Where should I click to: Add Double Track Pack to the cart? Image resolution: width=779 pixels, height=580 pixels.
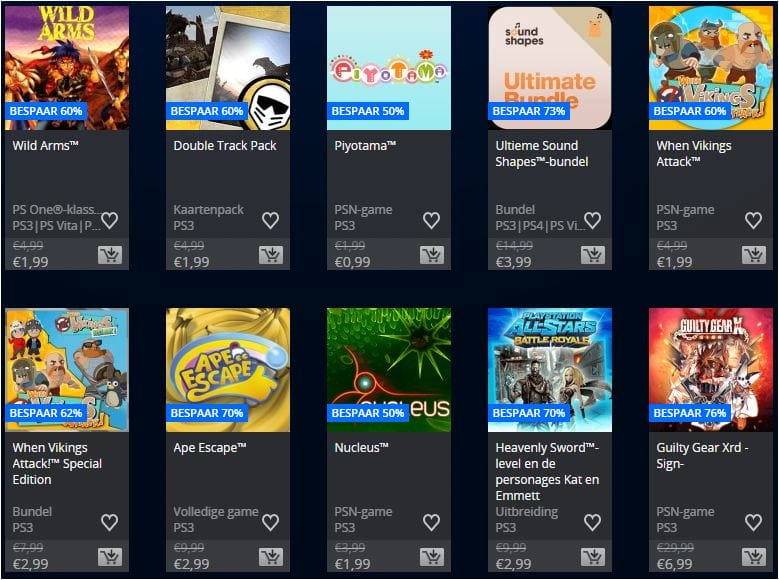coord(271,255)
